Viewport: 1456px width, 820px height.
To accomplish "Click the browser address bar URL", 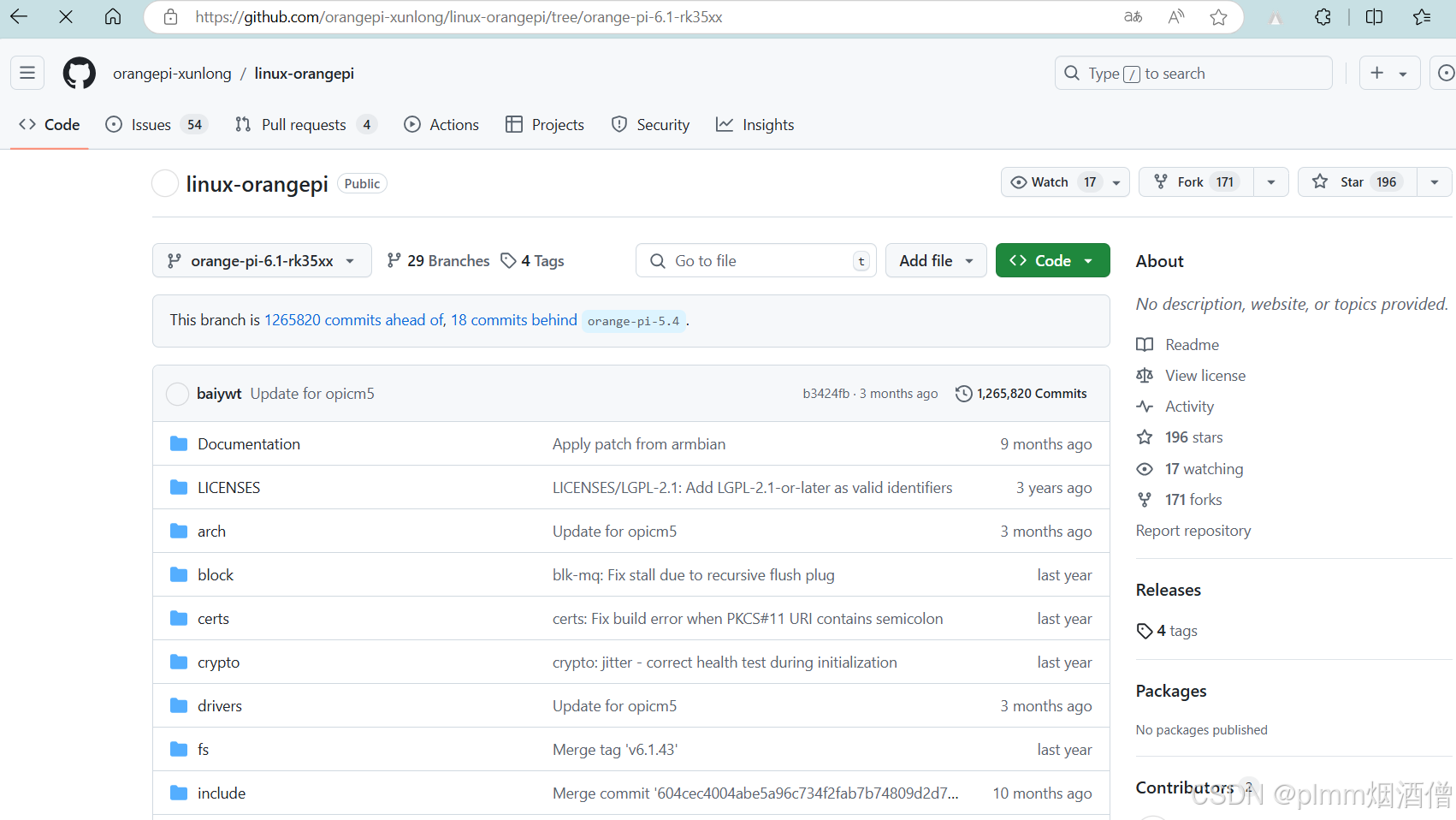I will pos(459,17).
